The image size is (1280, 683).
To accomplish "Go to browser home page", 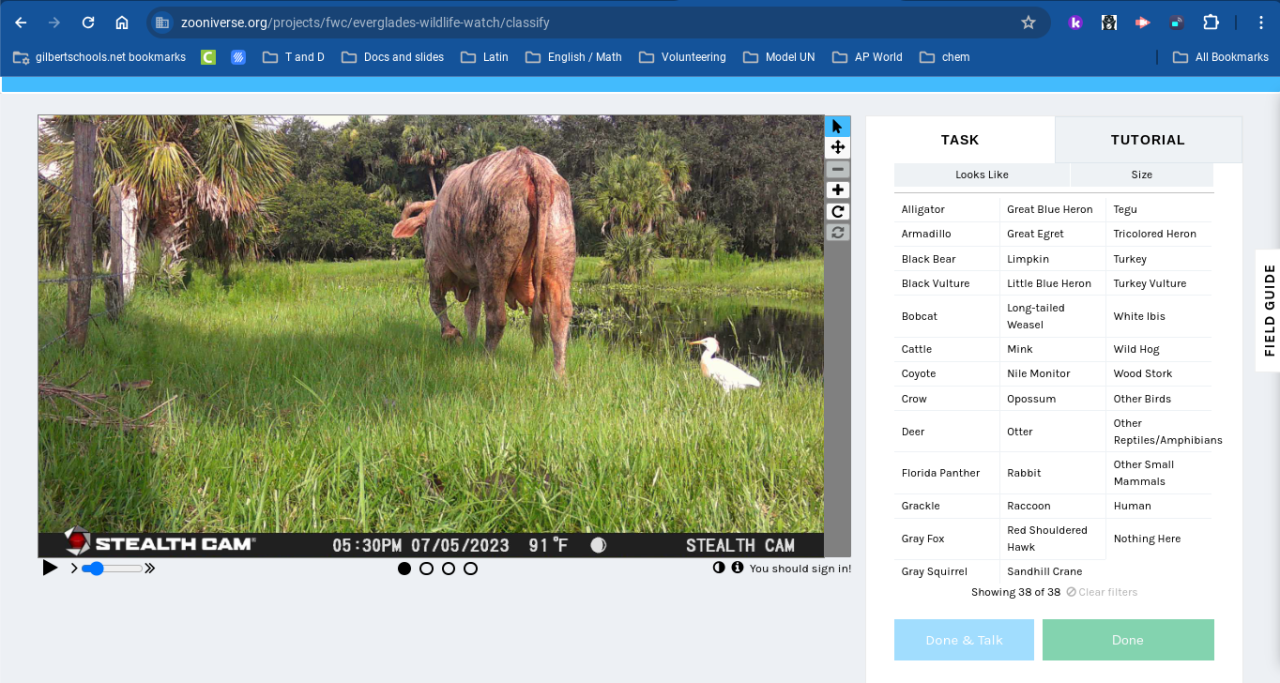I will (122, 22).
